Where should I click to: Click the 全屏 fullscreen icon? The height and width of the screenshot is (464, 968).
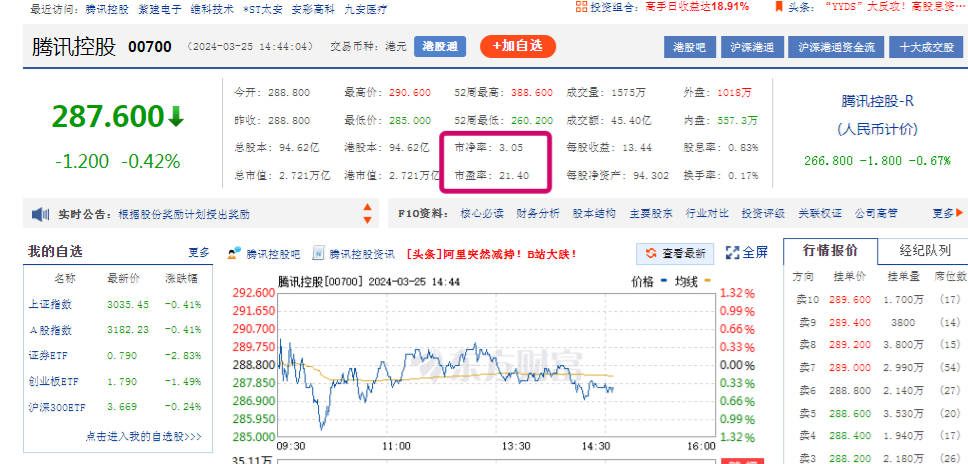(732, 252)
